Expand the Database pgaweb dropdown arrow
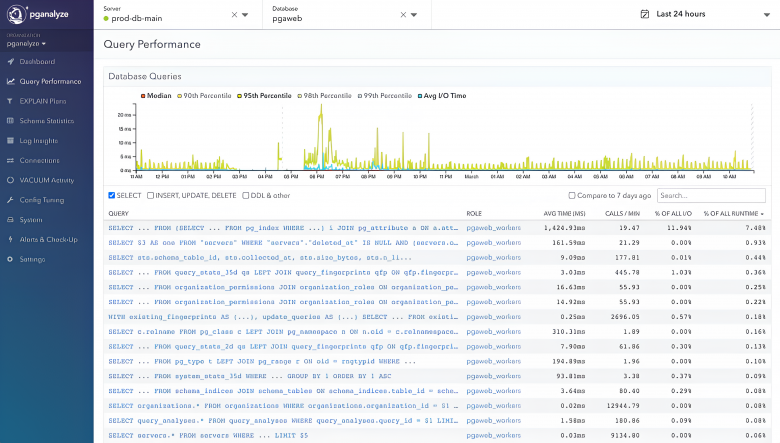 point(414,15)
